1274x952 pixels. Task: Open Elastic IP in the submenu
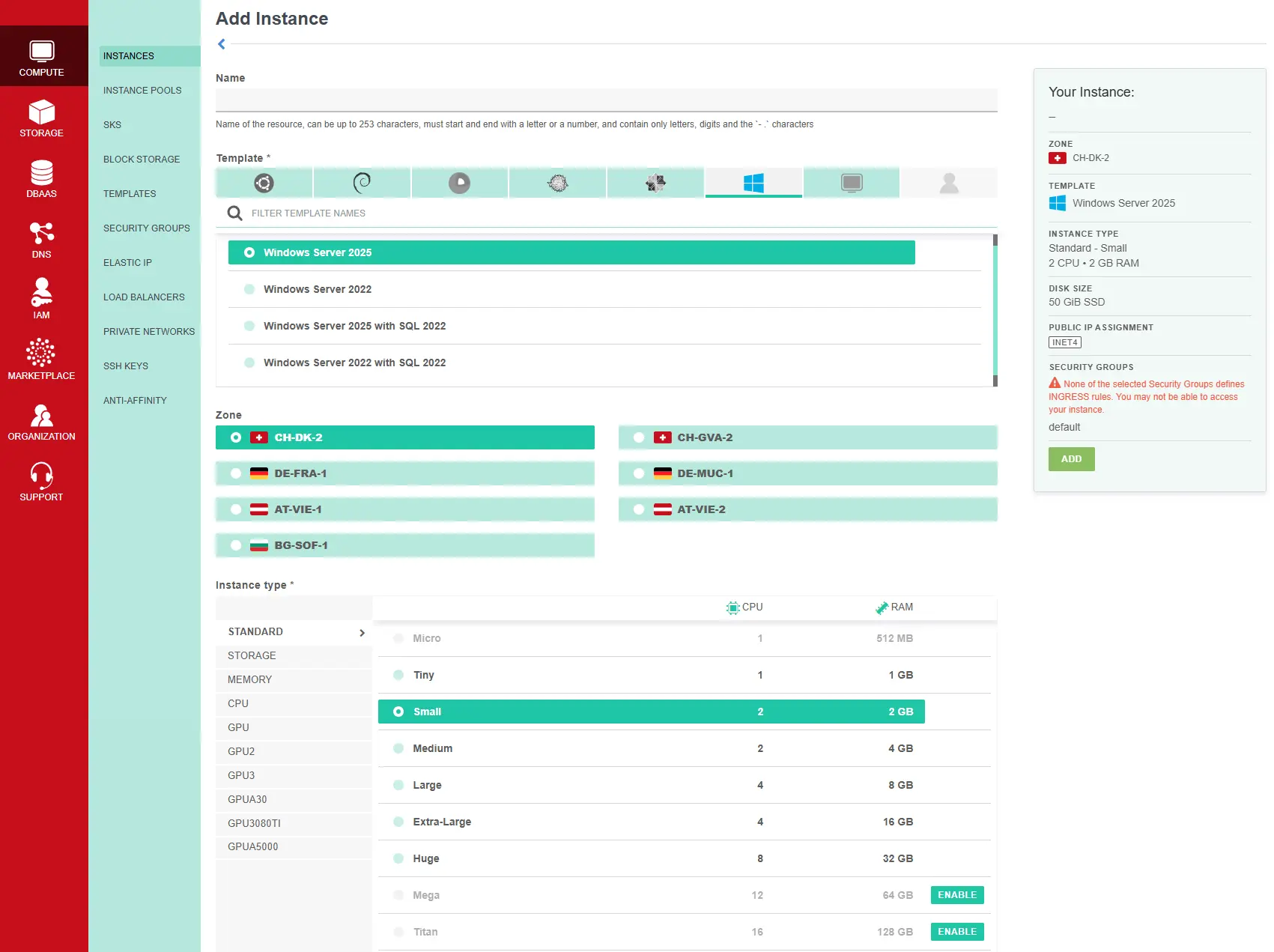tap(127, 263)
